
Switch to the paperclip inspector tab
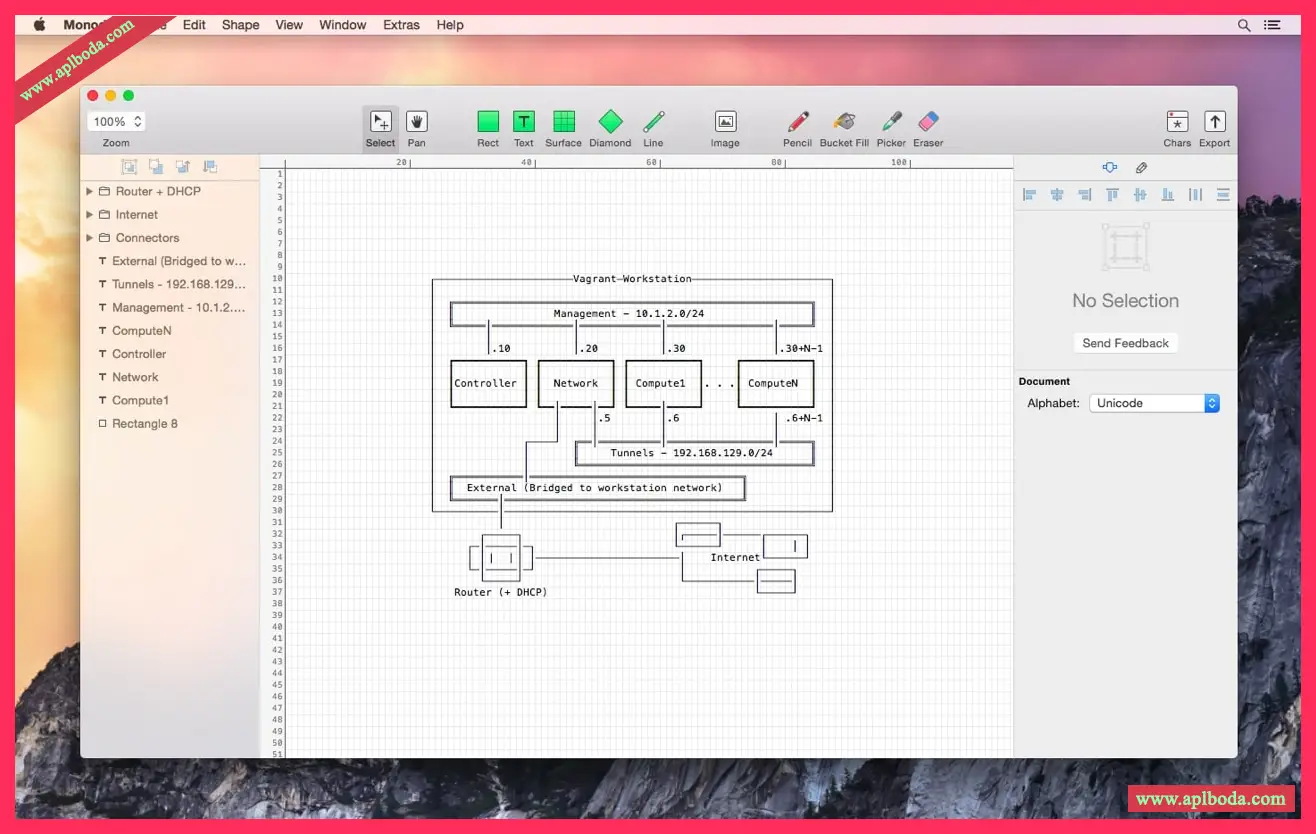(1141, 168)
